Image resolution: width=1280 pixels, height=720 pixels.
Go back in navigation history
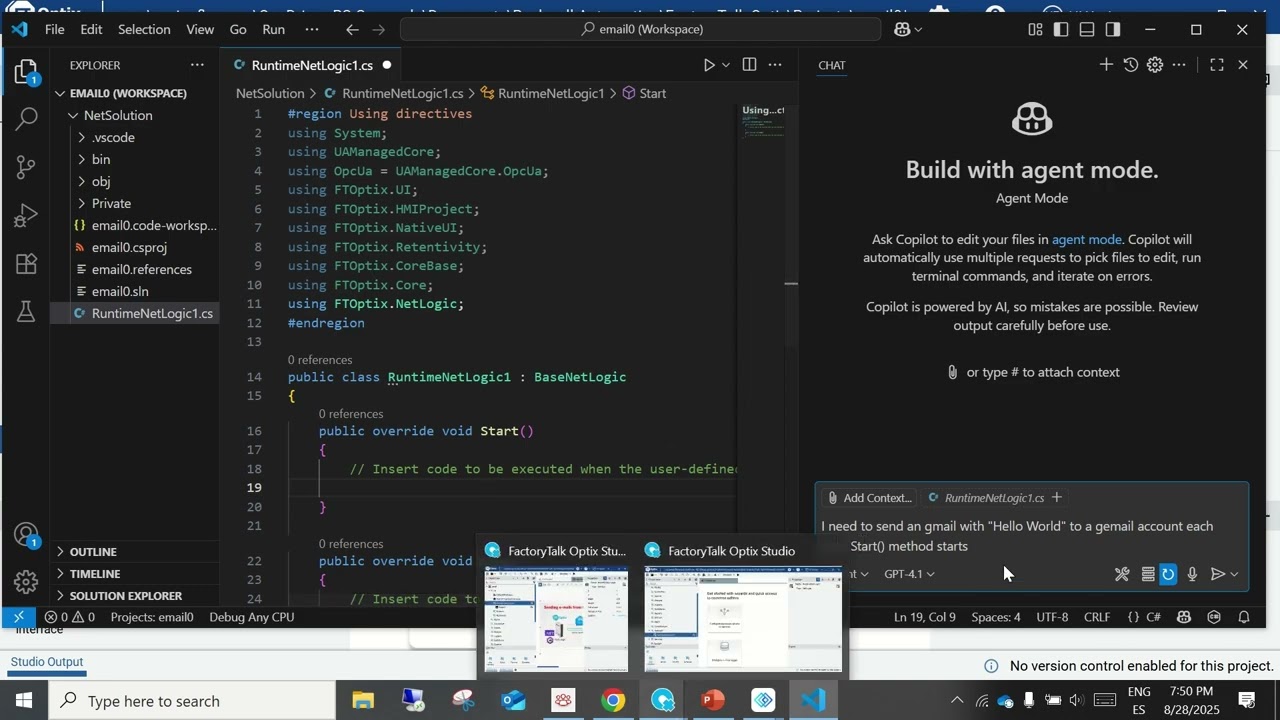pos(352,29)
